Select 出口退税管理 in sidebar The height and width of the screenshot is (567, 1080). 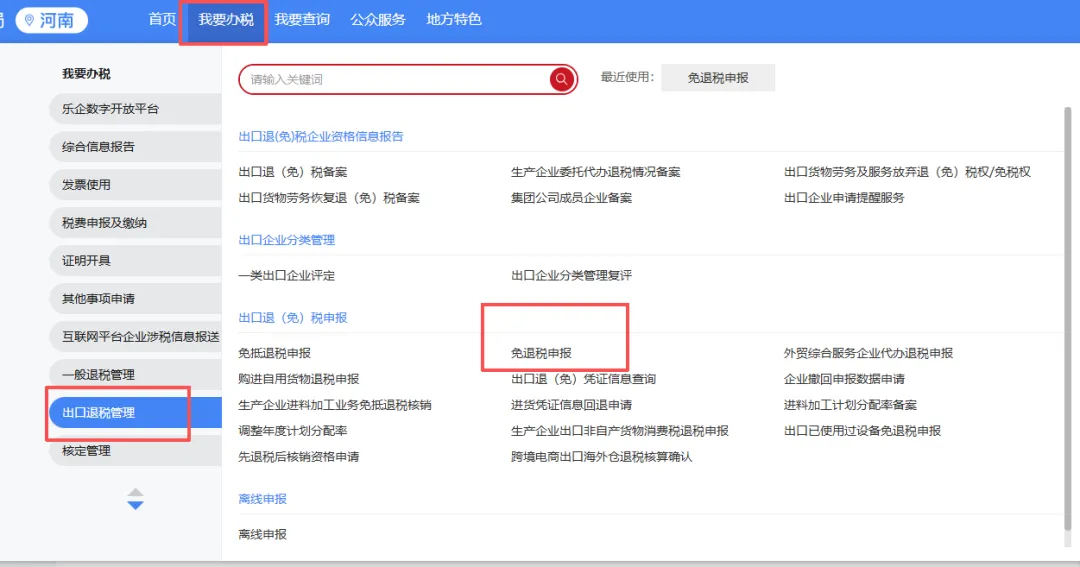click(136, 413)
